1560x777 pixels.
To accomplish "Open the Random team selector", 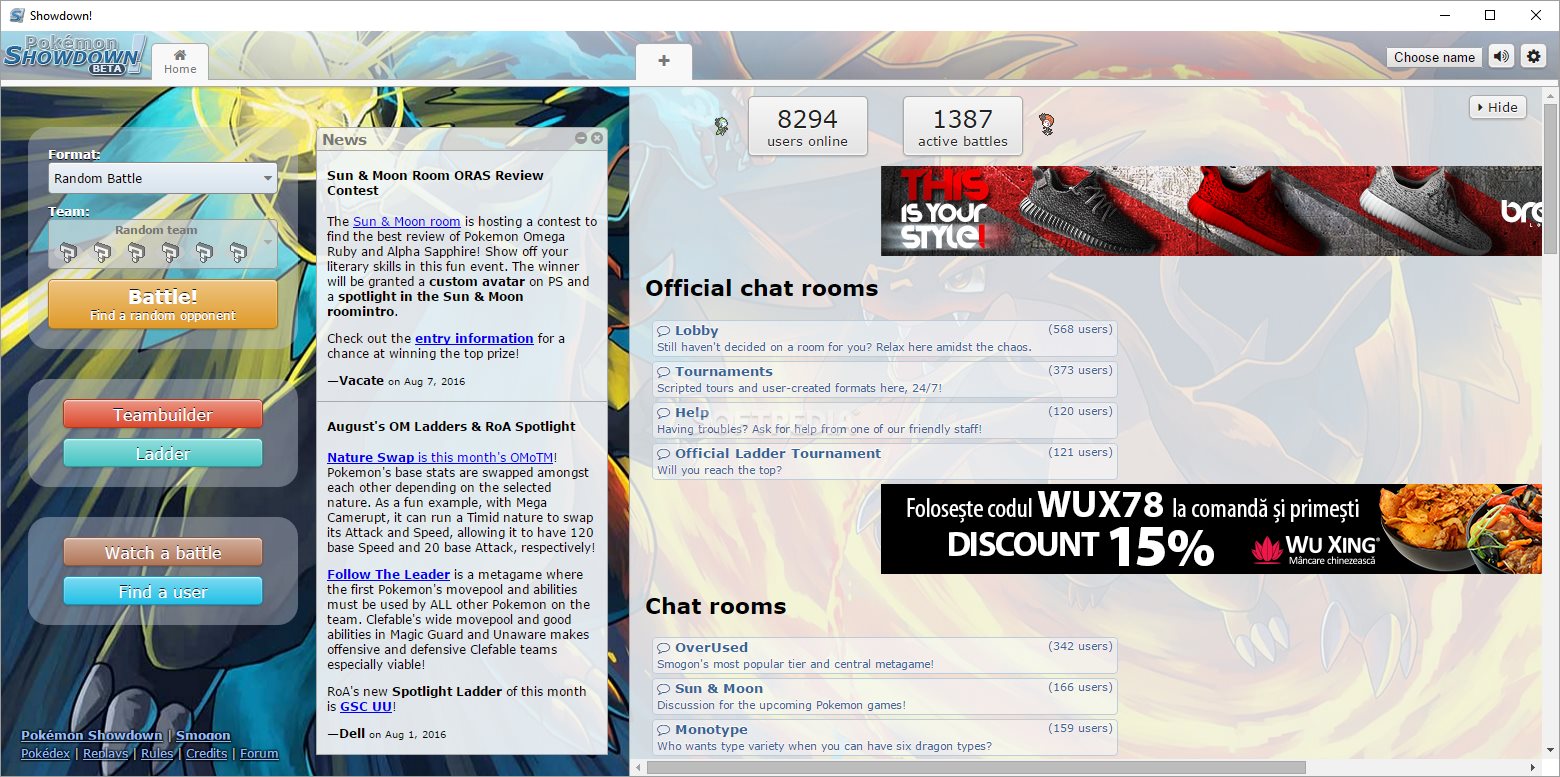I will pos(163,244).
